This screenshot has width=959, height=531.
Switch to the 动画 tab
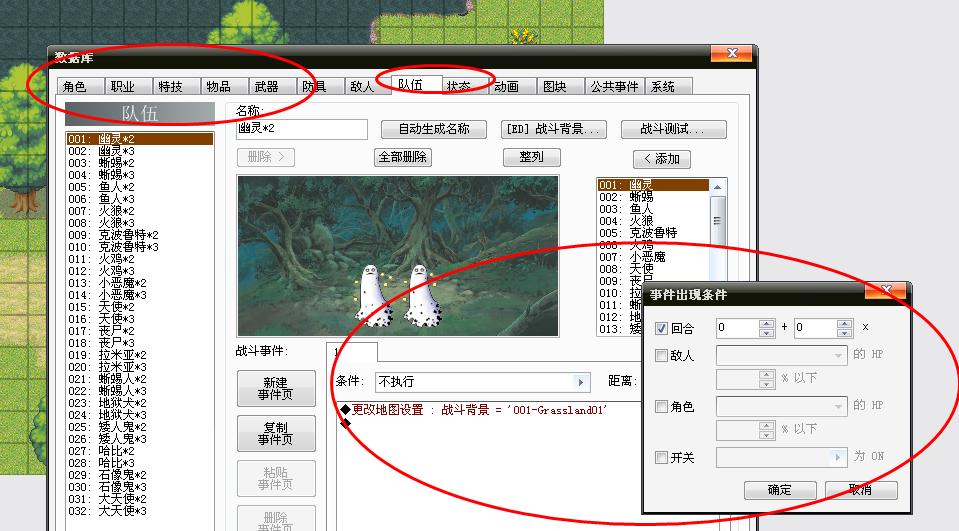(x=513, y=86)
